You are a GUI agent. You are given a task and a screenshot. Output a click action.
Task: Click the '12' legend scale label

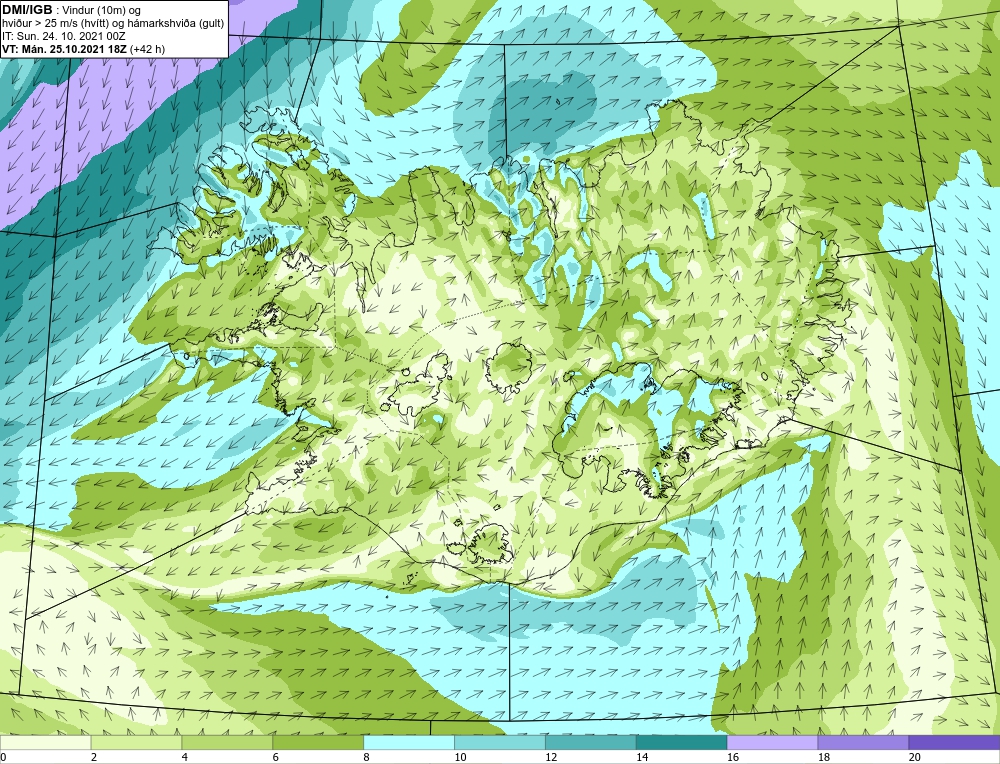[551, 757]
